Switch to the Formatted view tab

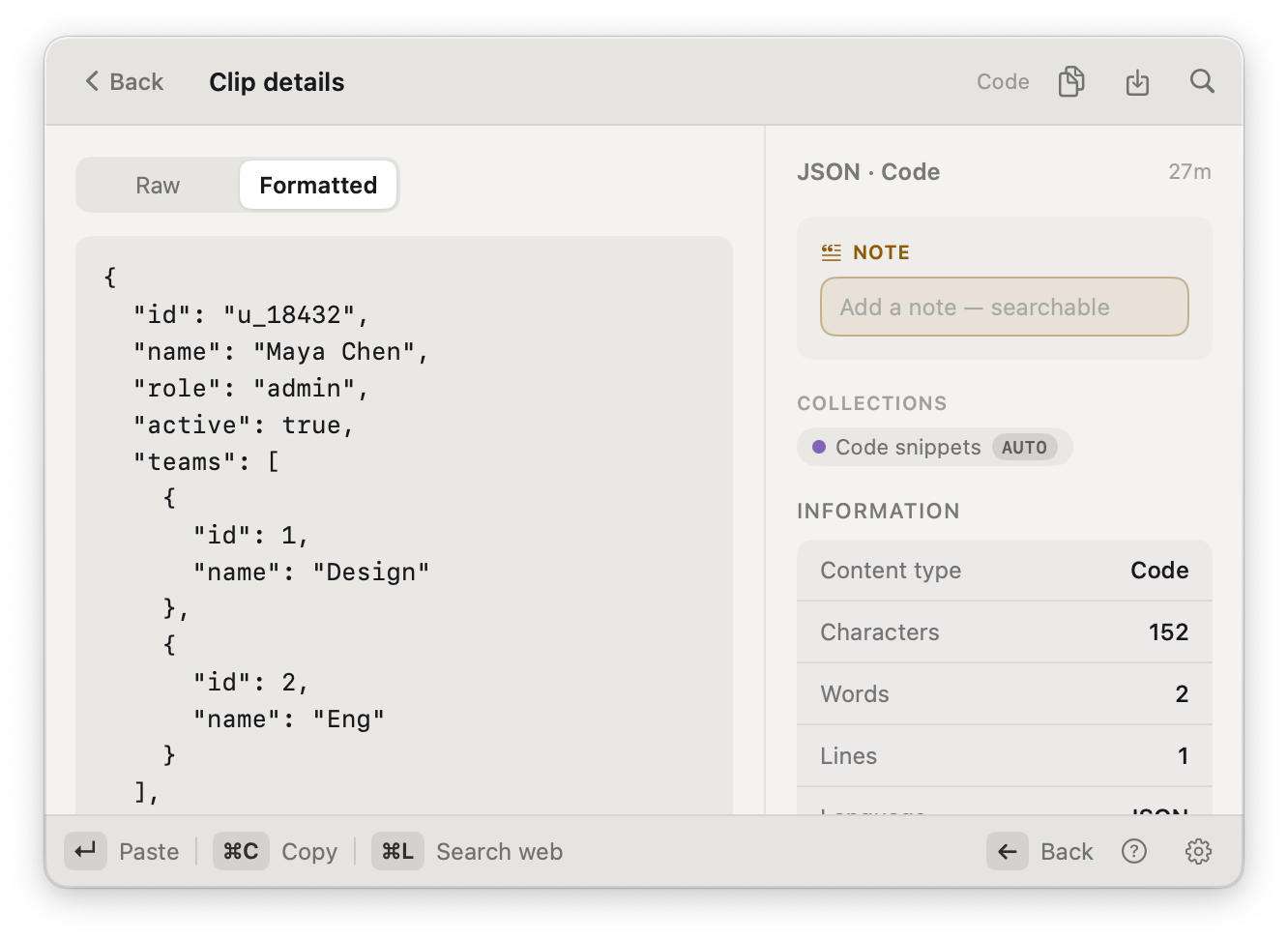point(318,186)
